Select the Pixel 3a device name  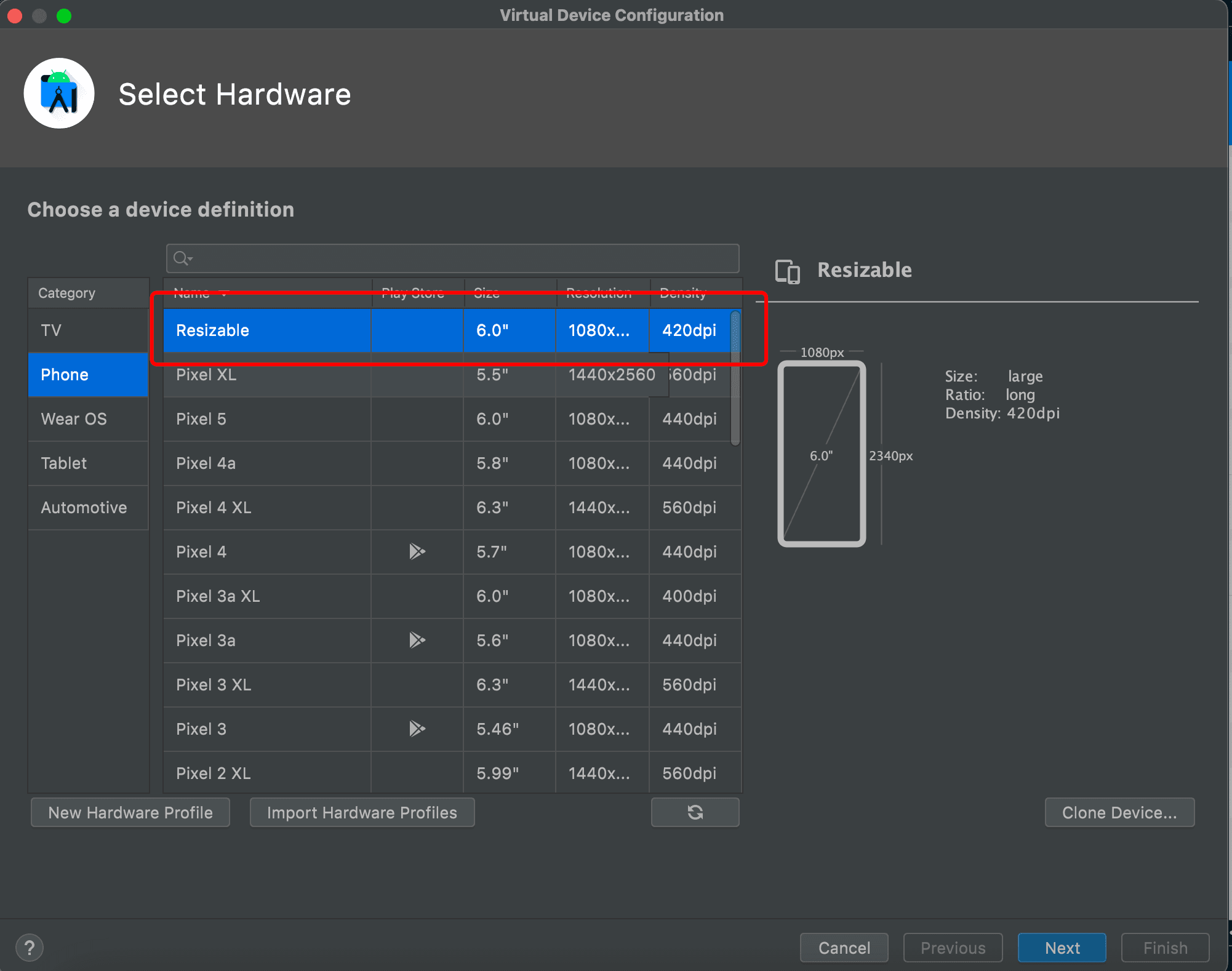(206, 641)
